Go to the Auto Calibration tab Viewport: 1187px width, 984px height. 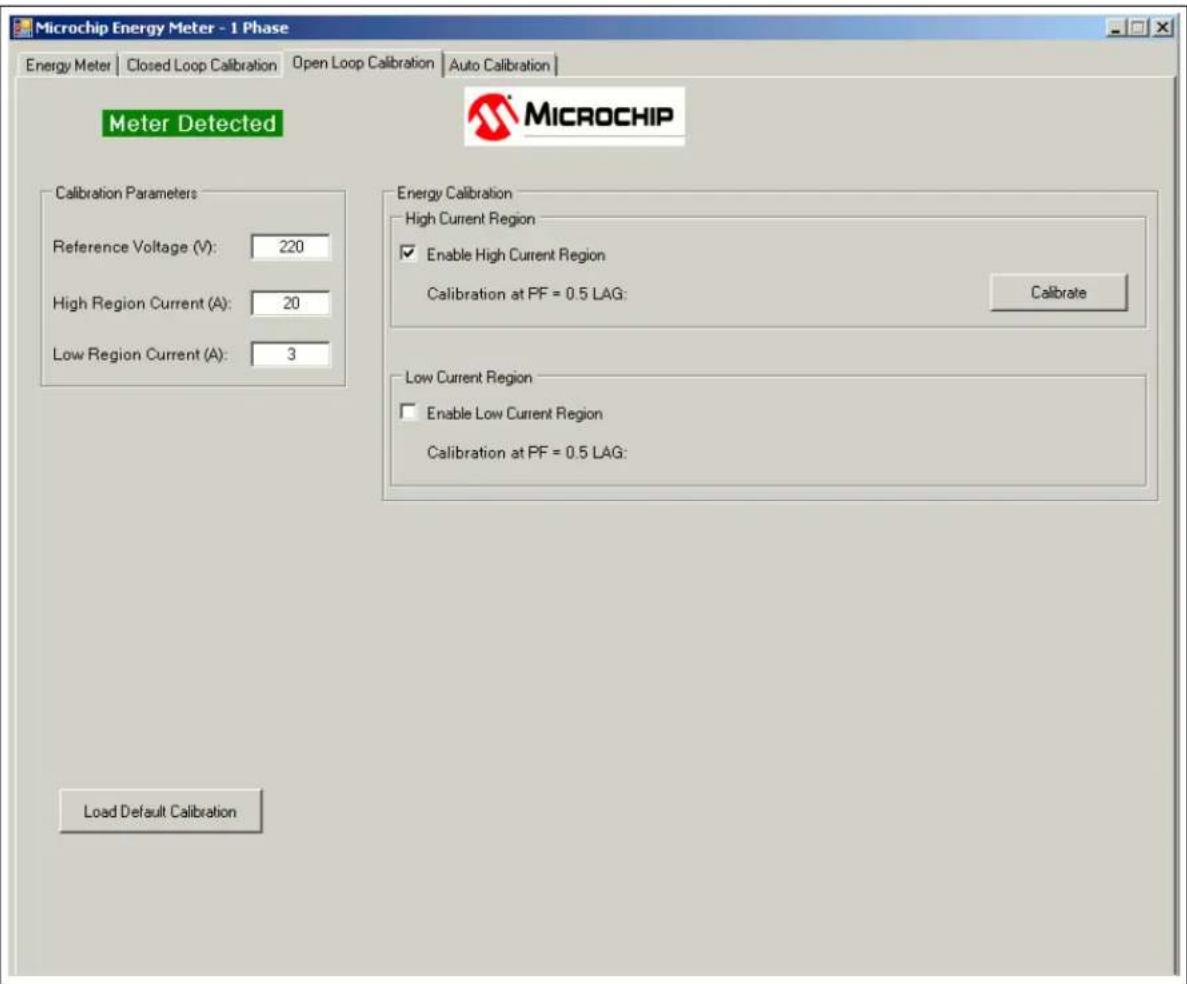(500, 65)
